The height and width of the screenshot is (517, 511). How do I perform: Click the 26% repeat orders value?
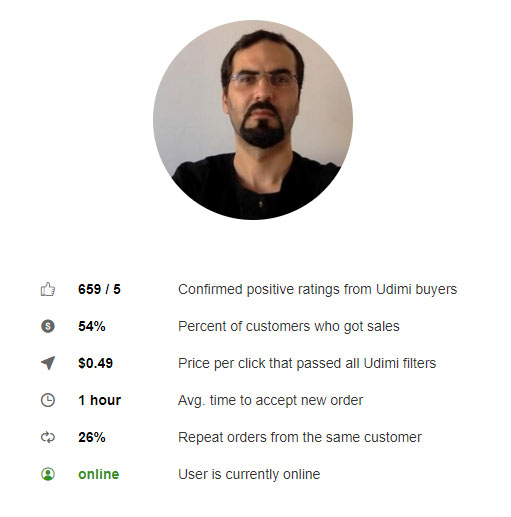point(92,437)
